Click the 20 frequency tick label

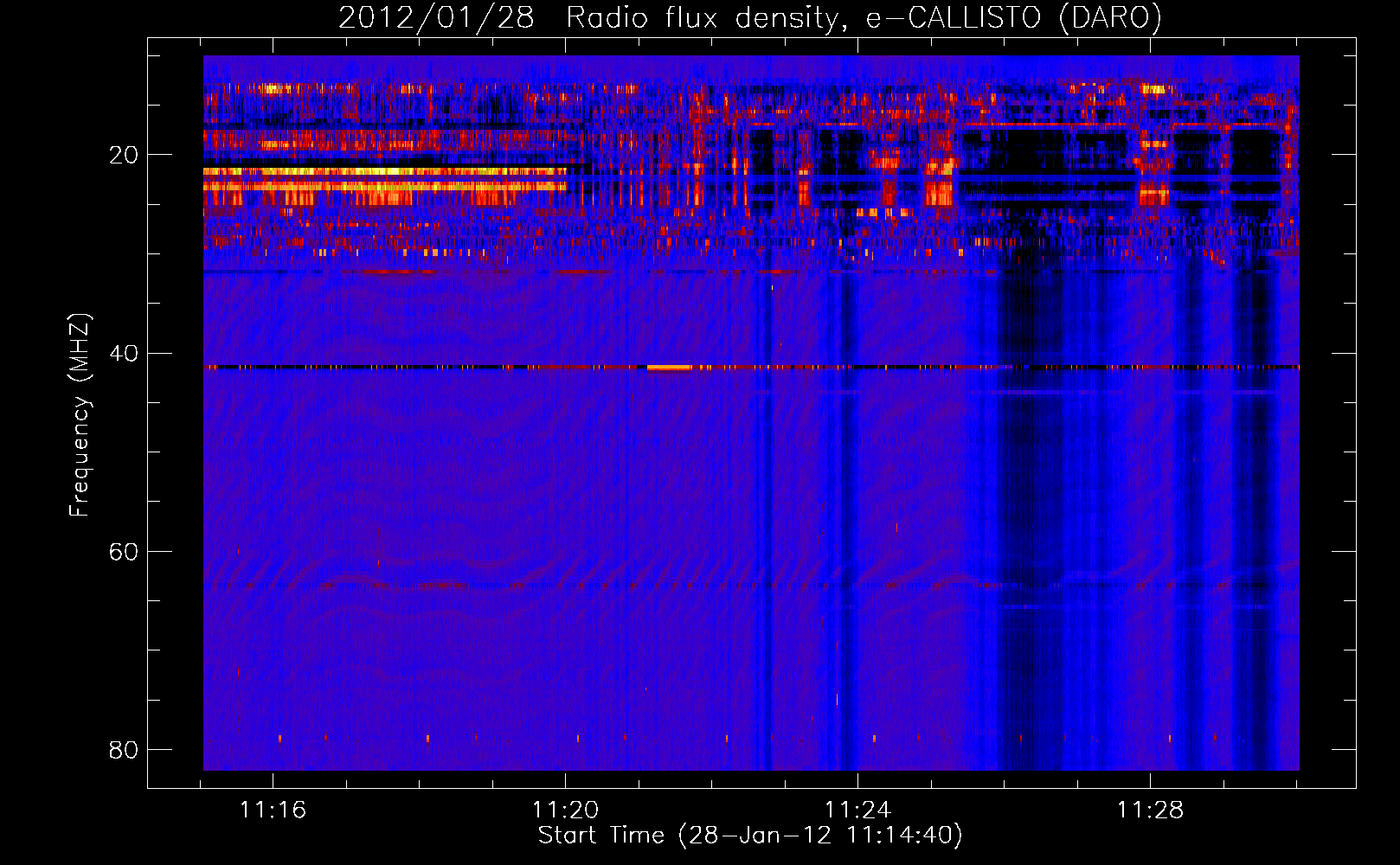(124, 155)
